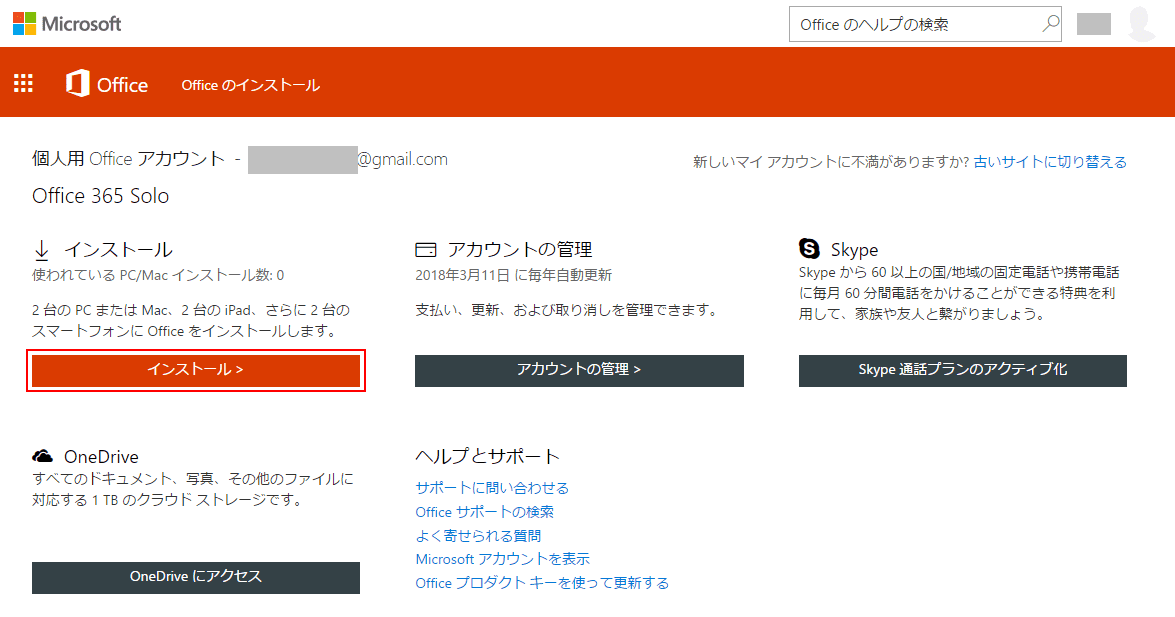The width and height of the screenshot is (1175, 617).
Task: Click the Office logo icon in the header
Action: click(x=78, y=83)
